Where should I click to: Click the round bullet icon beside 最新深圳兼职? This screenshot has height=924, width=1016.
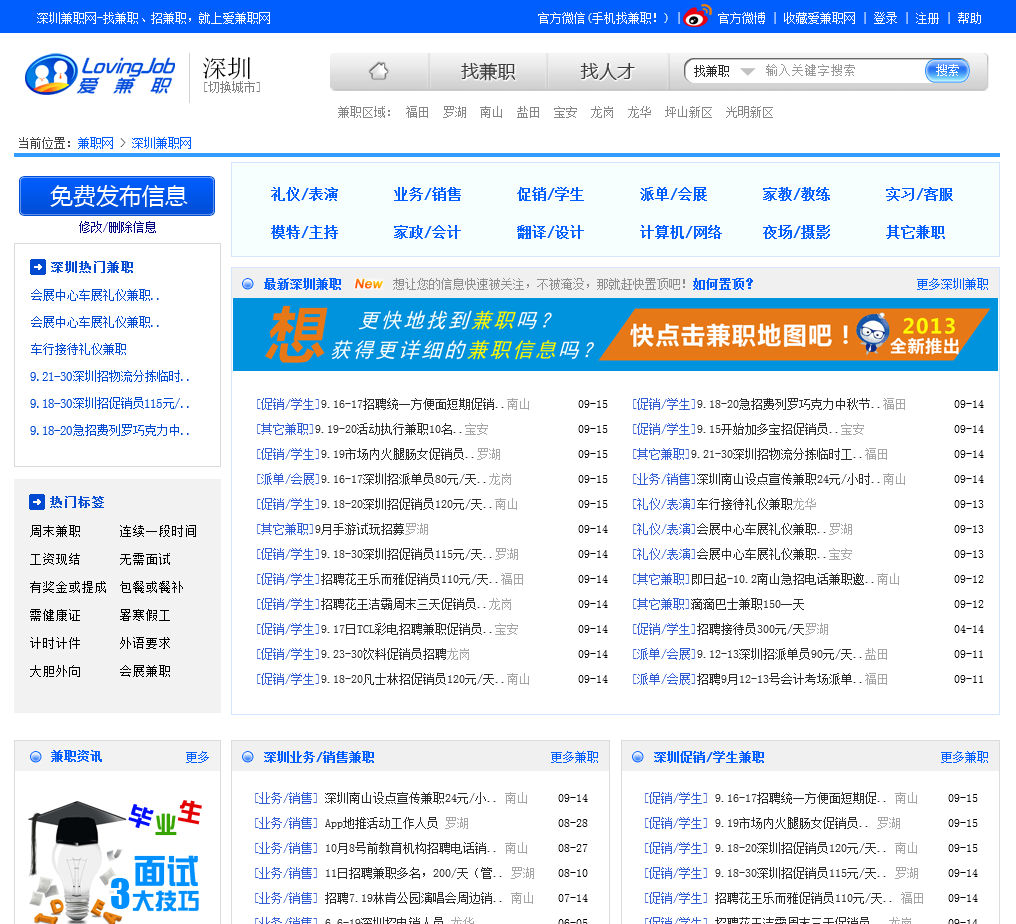pos(247,284)
